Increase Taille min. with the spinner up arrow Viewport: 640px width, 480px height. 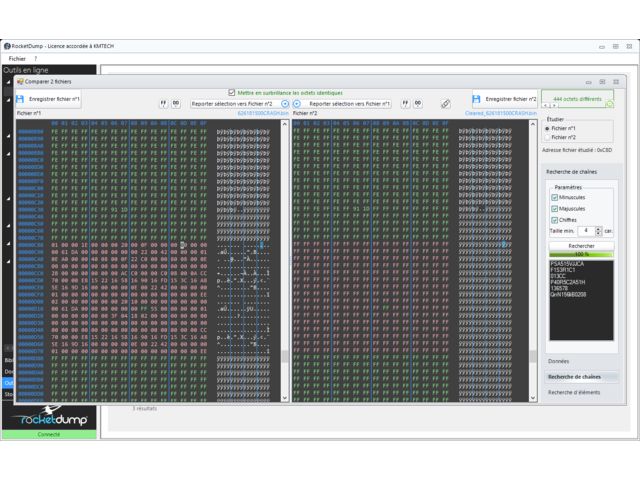click(598, 229)
